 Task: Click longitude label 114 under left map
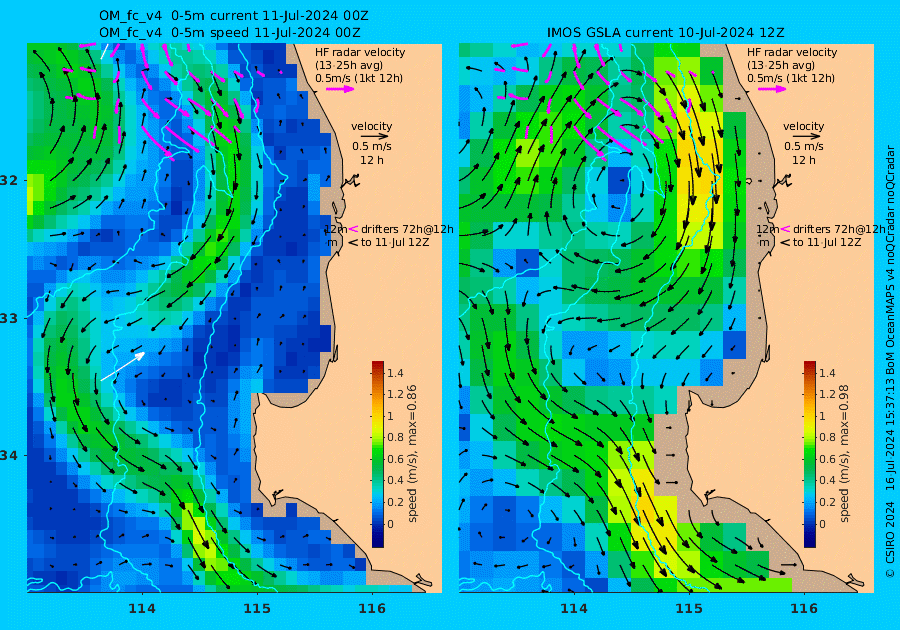[142, 608]
